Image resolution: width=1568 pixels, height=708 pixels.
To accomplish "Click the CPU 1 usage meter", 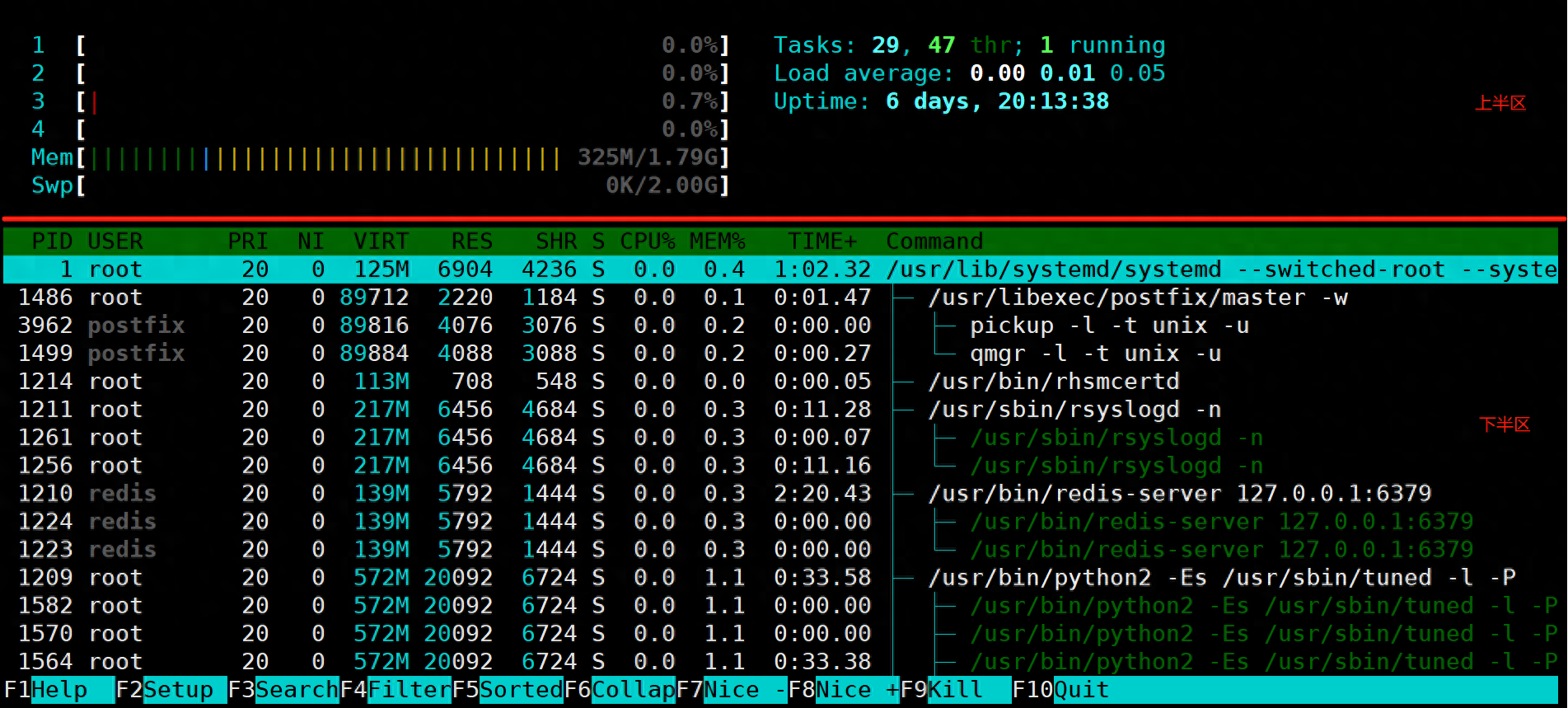I will [381, 45].
